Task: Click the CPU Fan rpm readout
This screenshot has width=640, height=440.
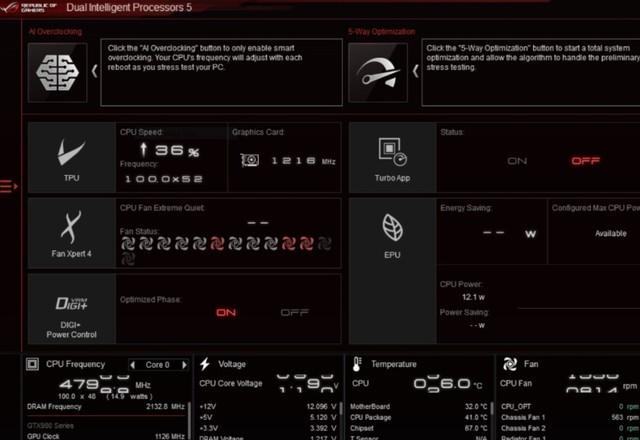Action: click(602, 384)
